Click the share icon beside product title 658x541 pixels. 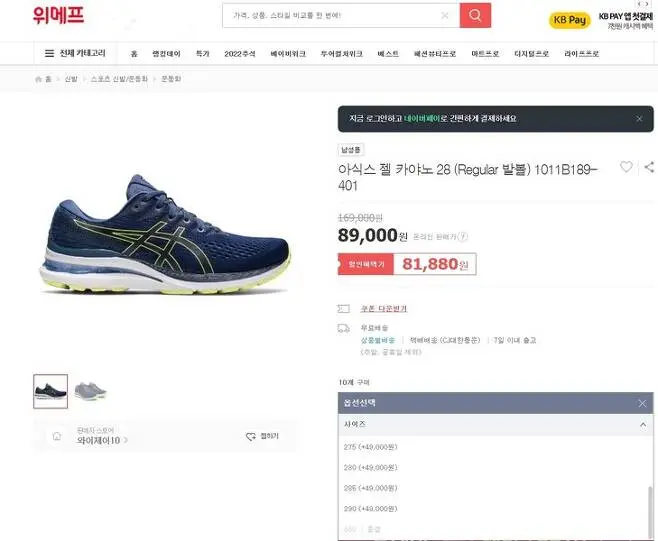[x=649, y=167]
